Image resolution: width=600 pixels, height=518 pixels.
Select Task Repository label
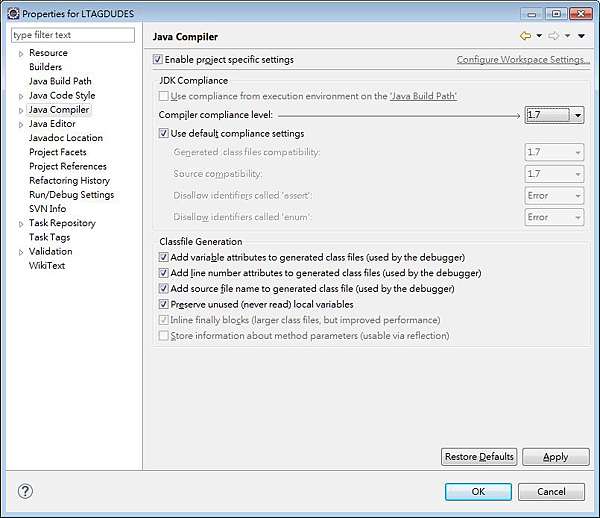point(62,223)
